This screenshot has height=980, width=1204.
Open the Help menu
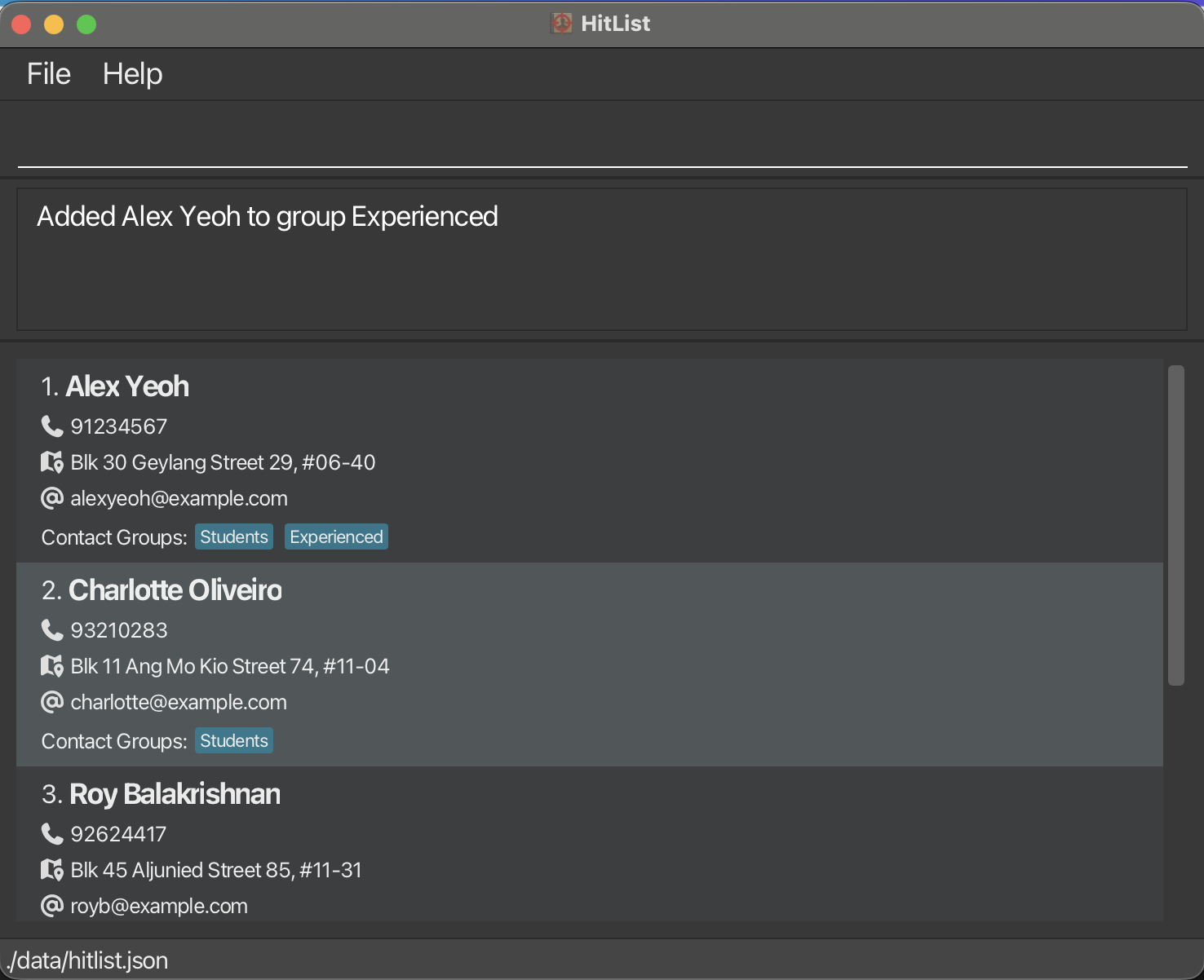[132, 74]
